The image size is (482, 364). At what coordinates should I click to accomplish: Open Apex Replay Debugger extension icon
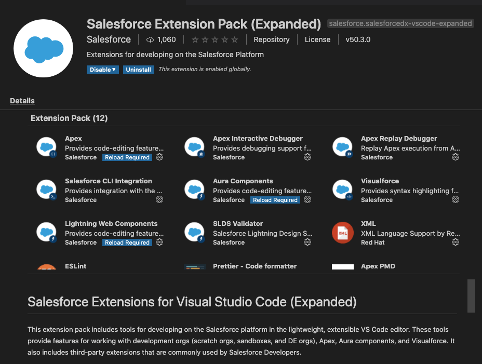(x=342, y=147)
